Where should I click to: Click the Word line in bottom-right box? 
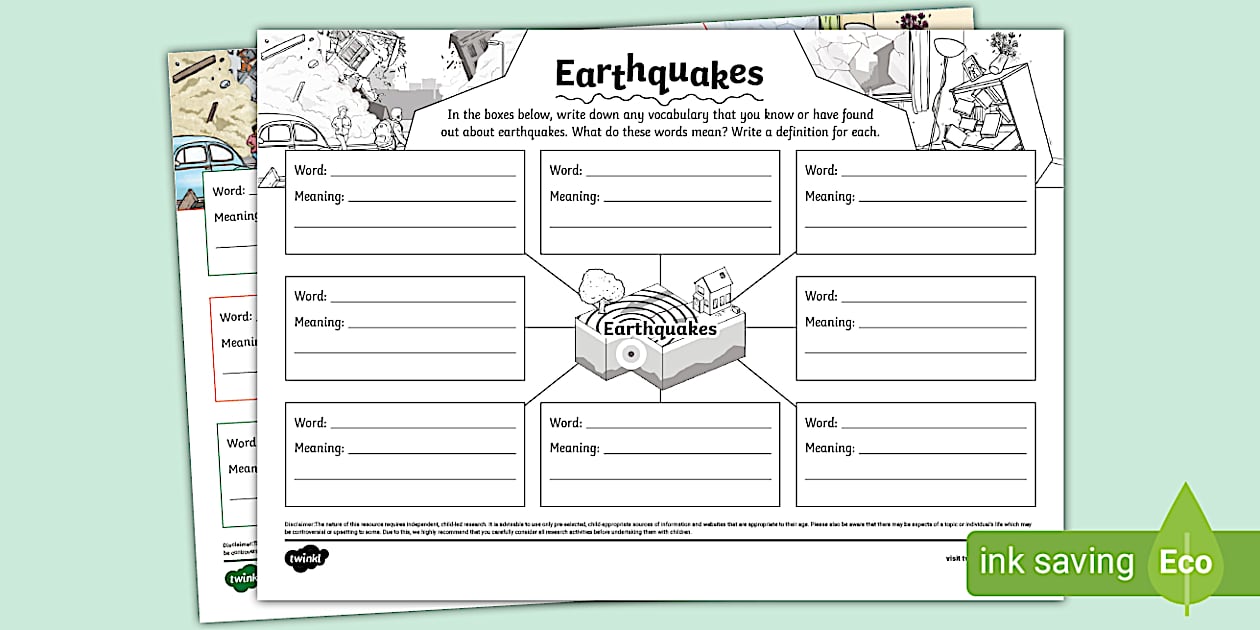pos(915,421)
